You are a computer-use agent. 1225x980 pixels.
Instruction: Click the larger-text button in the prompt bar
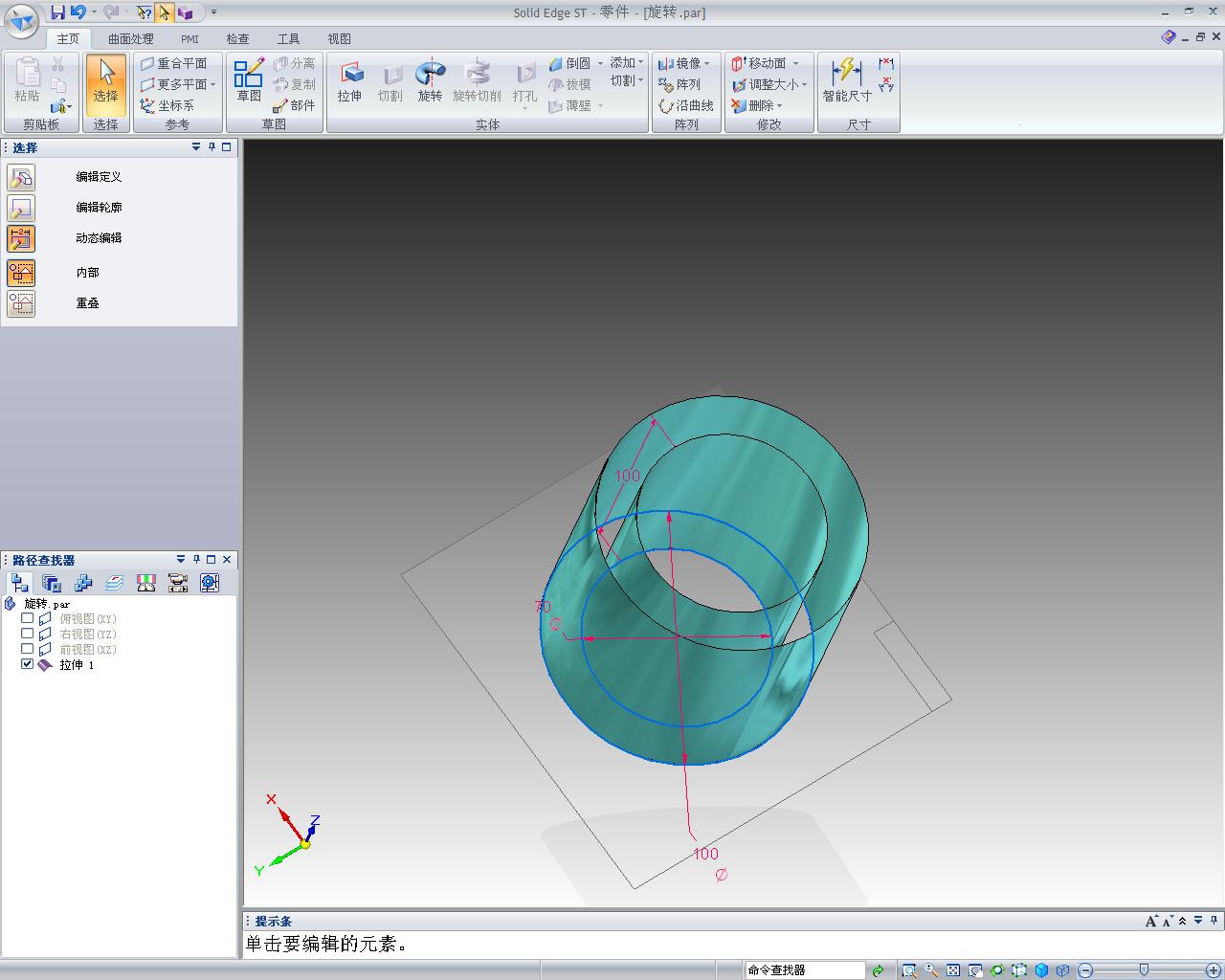pyautogui.click(x=1151, y=922)
